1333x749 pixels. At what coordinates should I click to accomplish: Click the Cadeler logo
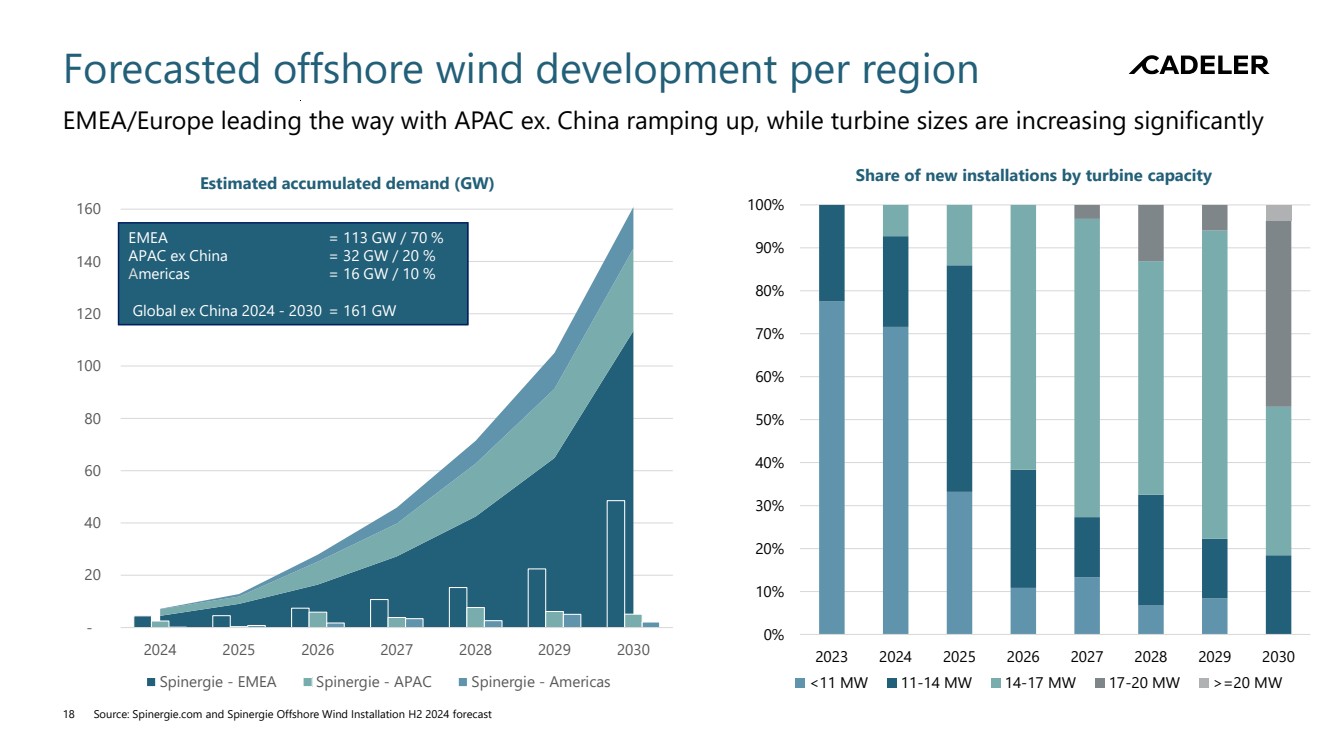coord(1199,66)
